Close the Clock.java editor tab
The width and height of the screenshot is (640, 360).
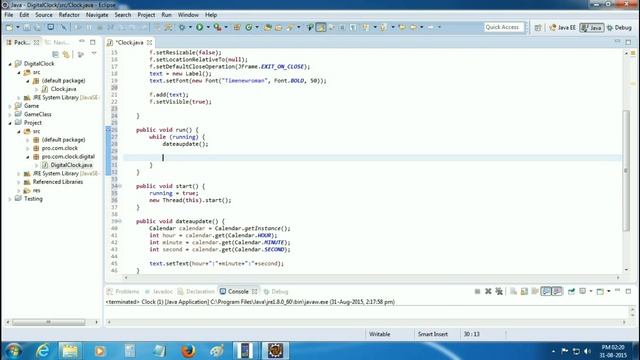tap(150, 42)
